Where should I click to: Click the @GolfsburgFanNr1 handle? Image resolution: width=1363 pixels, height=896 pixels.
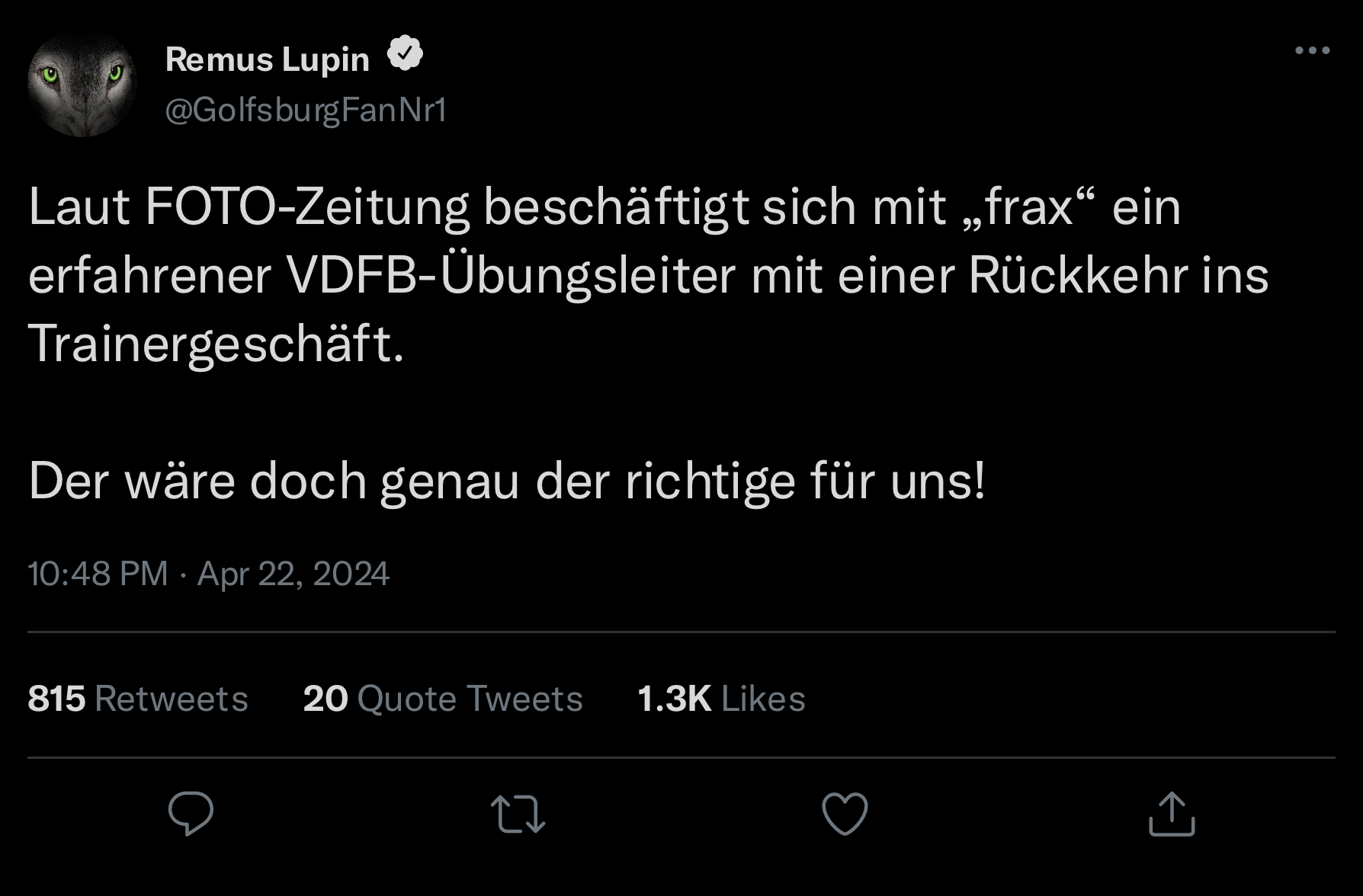point(306,110)
